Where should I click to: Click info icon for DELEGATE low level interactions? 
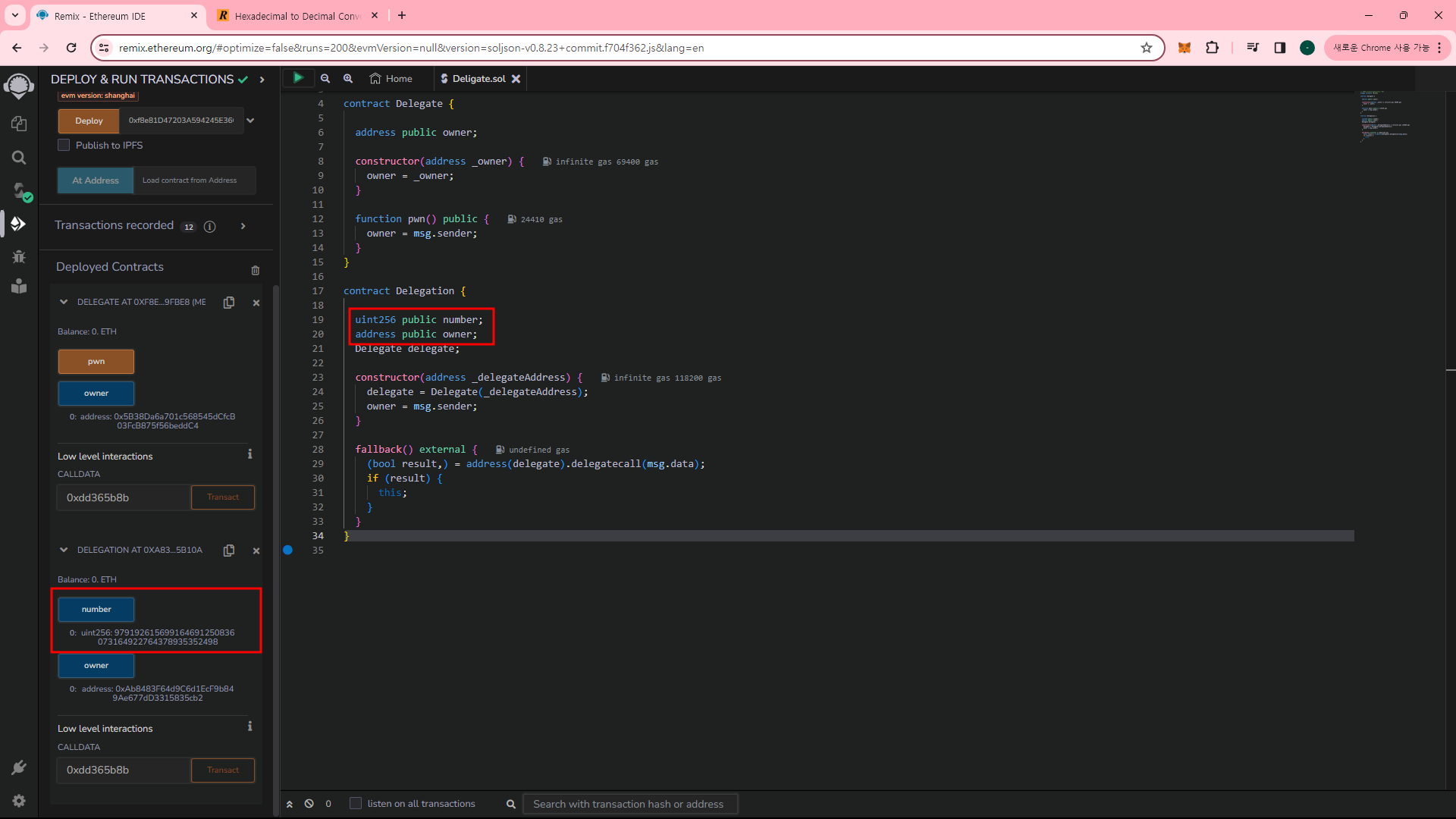coord(249,454)
